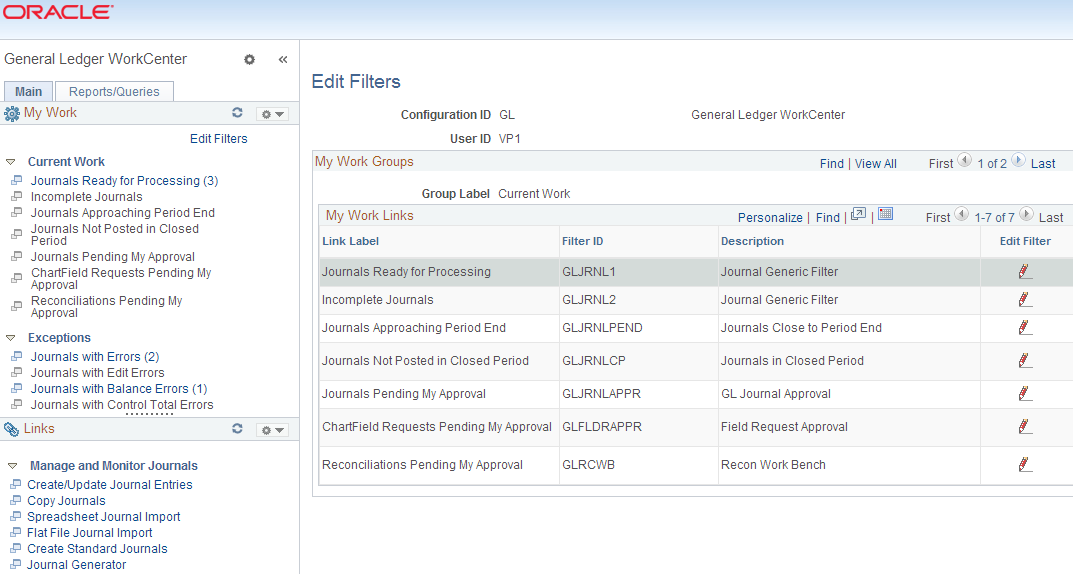Click icon beside Copy Journals link
This screenshot has width=1073, height=574.
(16, 500)
